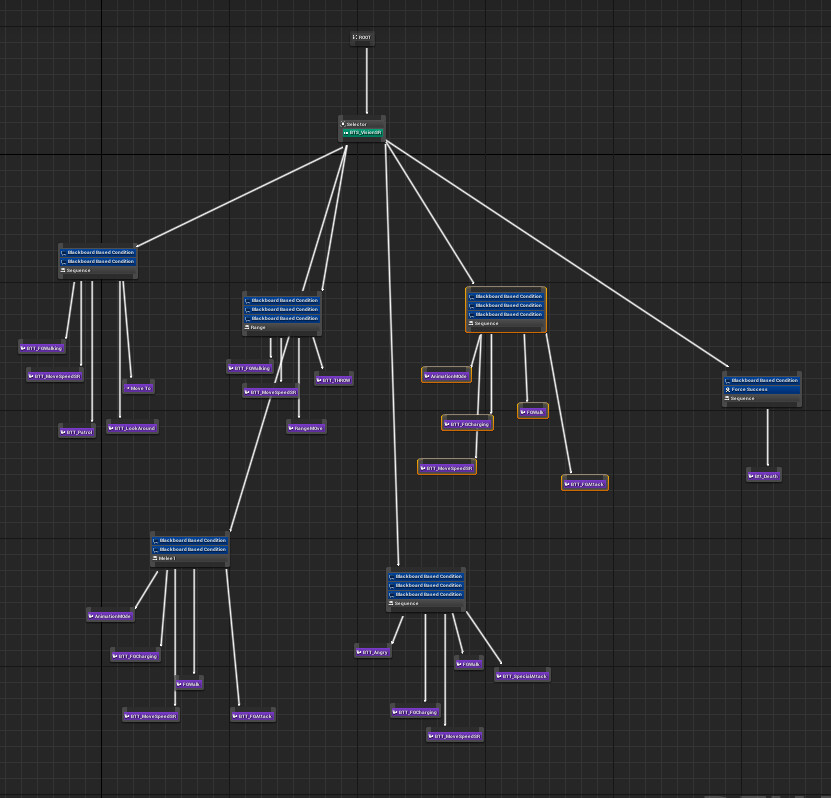Click top Blackboard condition on highlighted Sequence

click(506, 296)
